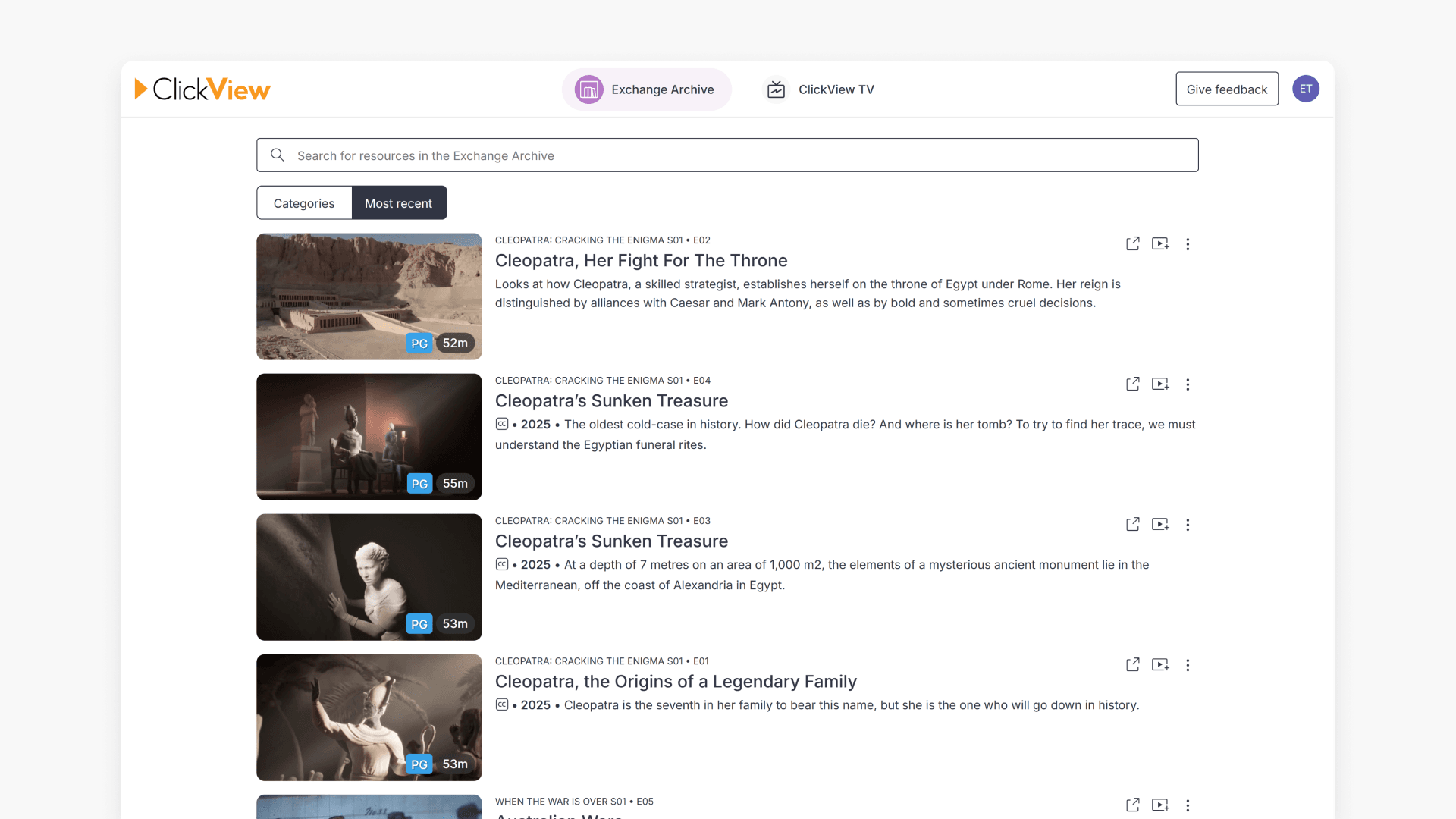Select the Categories toggle button
This screenshot has height=819, width=1456.
(x=304, y=203)
